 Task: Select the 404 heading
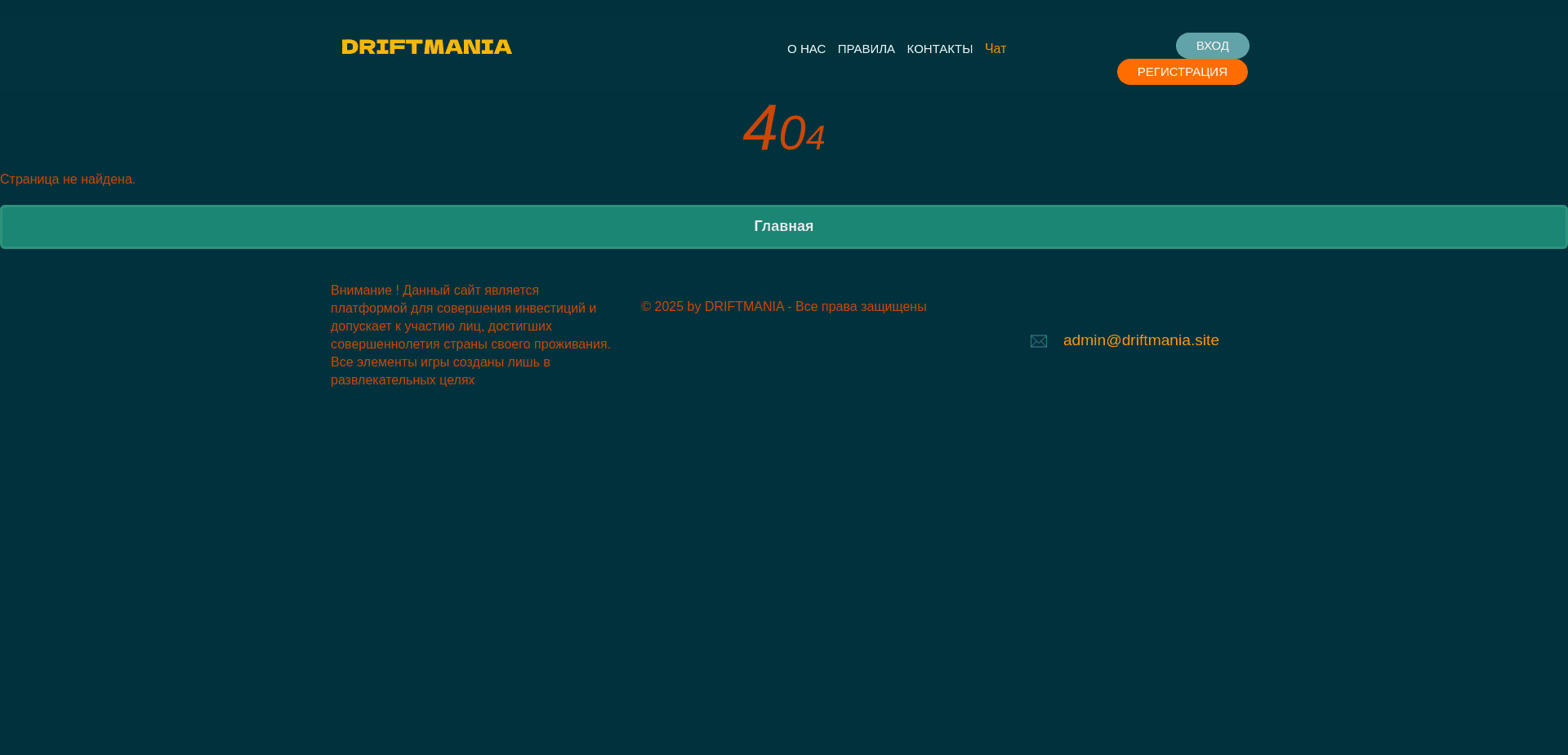[x=783, y=129]
